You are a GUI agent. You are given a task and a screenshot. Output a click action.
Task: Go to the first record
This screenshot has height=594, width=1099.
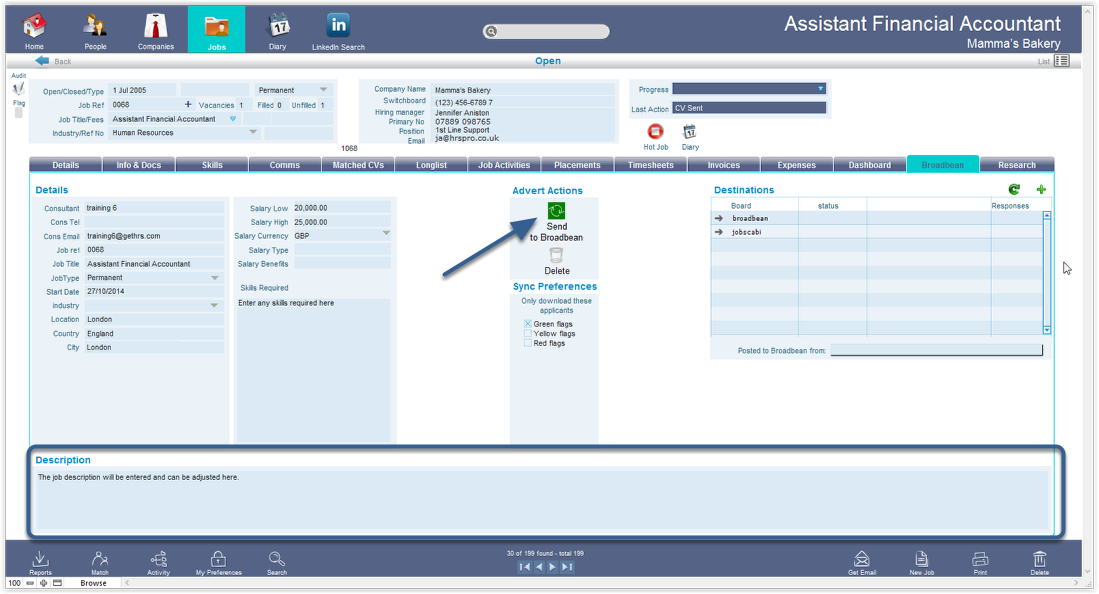point(524,567)
